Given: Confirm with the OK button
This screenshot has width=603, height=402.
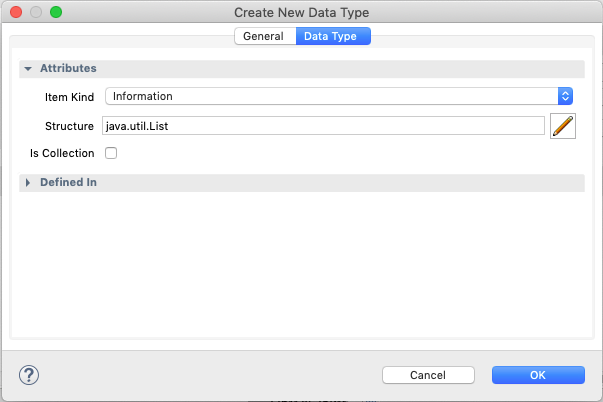Looking at the screenshot, I should coord(537,374).
